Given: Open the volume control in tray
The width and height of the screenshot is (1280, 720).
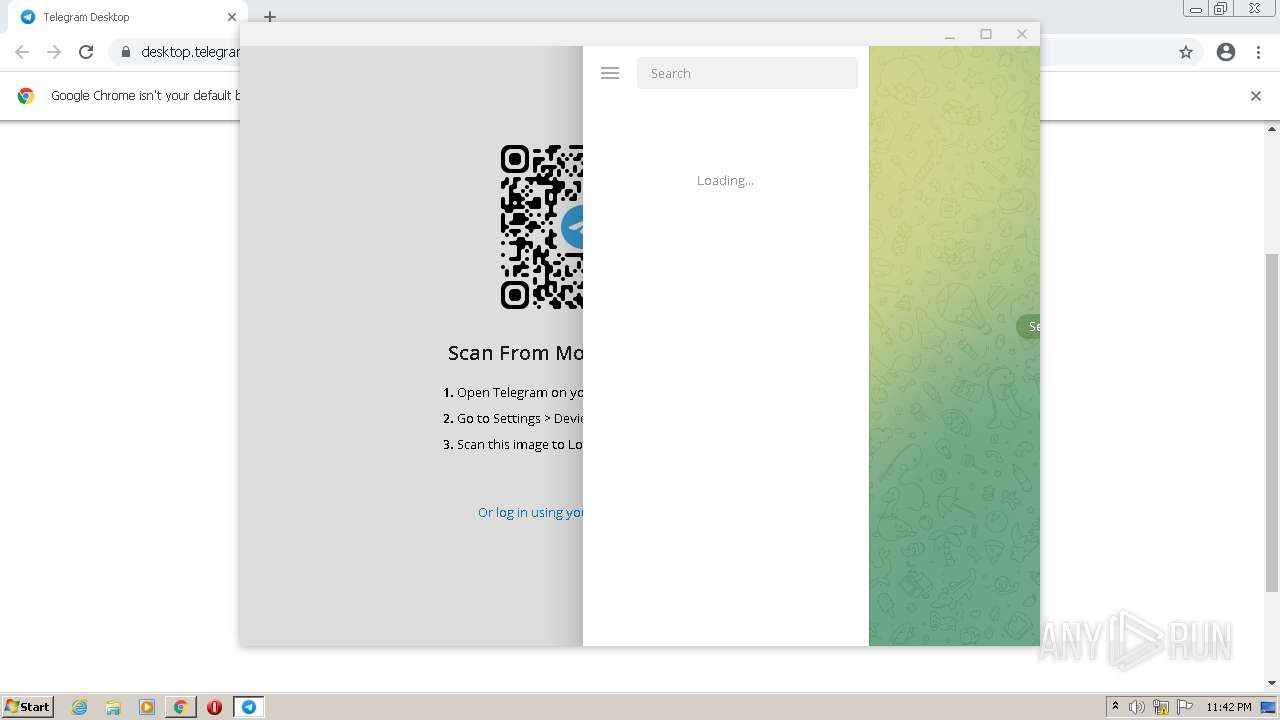Looking at the screenshot, I should click(1137, 707).
